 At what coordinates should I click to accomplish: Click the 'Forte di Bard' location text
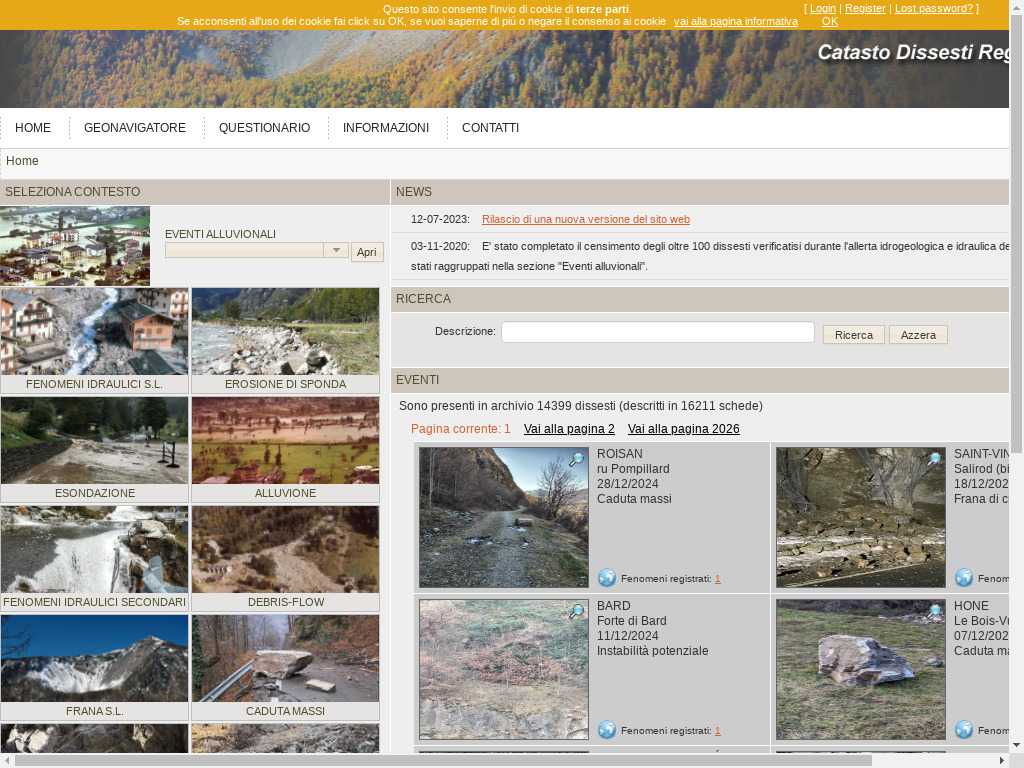632,621
